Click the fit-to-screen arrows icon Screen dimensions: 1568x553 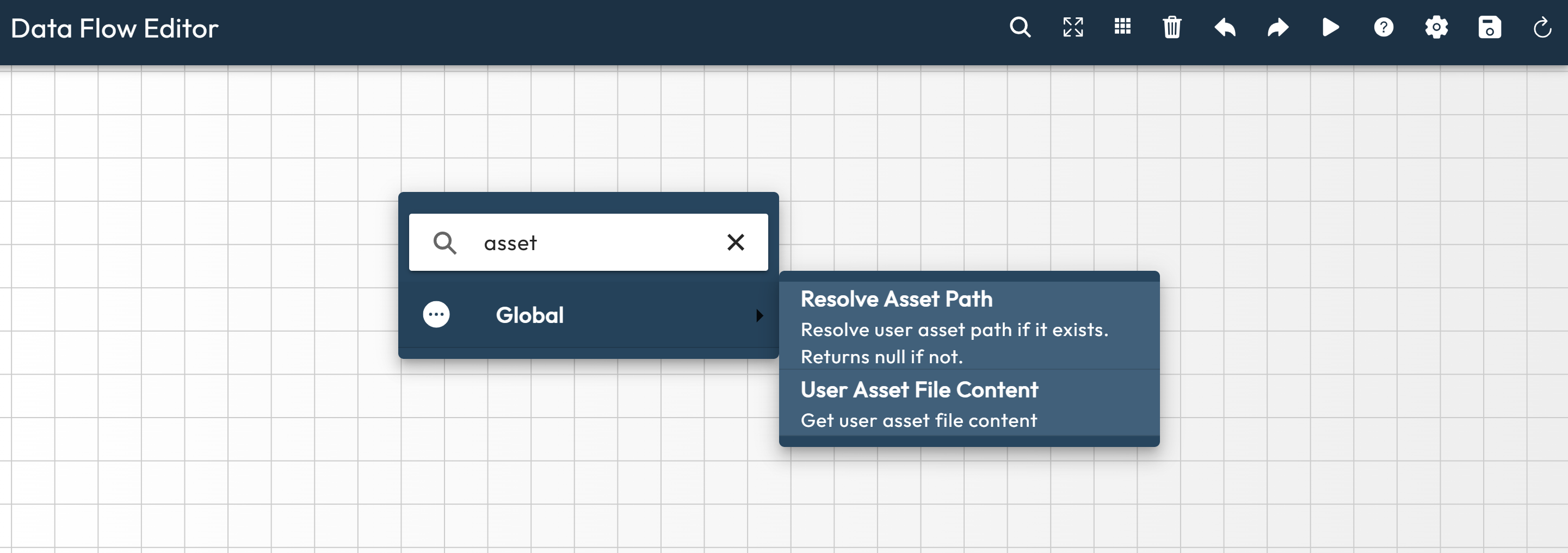point(1072,27)
